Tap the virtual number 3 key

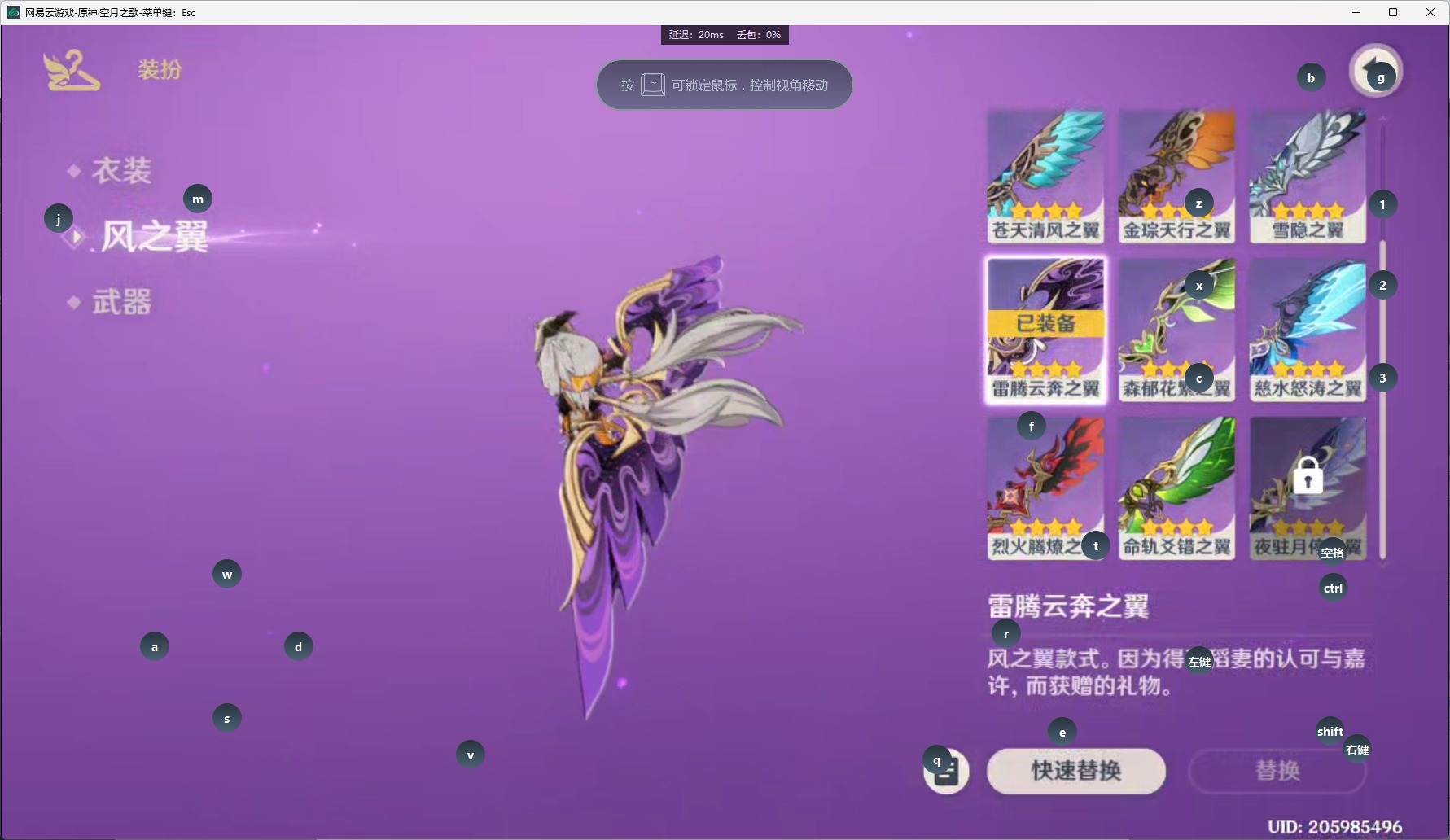click(1382, 378)
